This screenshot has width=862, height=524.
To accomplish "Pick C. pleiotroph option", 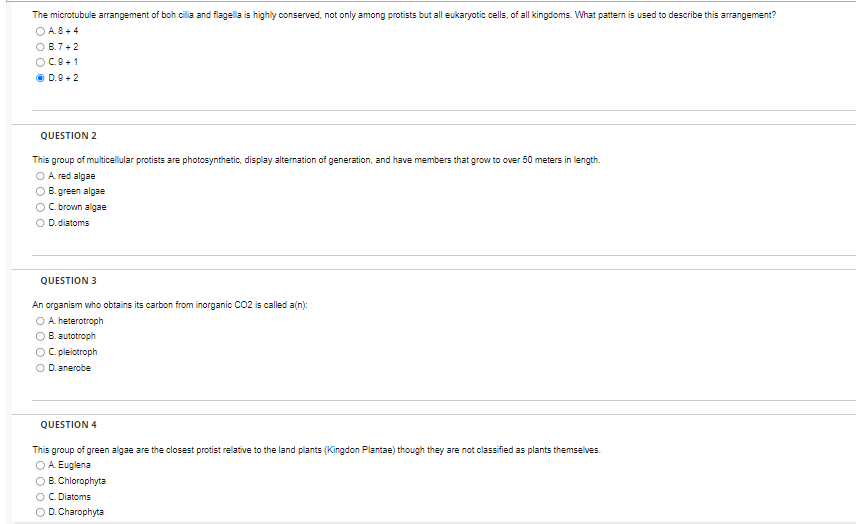I will tap(40, 352).
